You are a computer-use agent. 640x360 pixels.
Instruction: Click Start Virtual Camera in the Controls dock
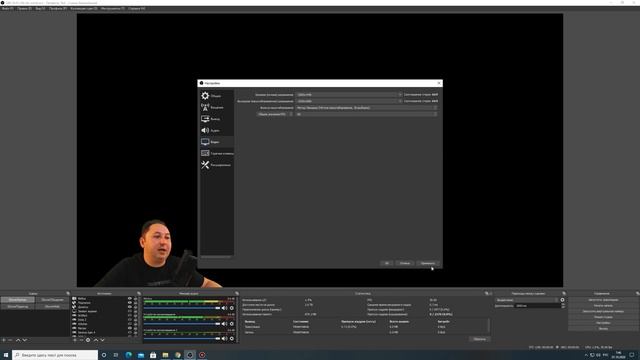(603, 311)
